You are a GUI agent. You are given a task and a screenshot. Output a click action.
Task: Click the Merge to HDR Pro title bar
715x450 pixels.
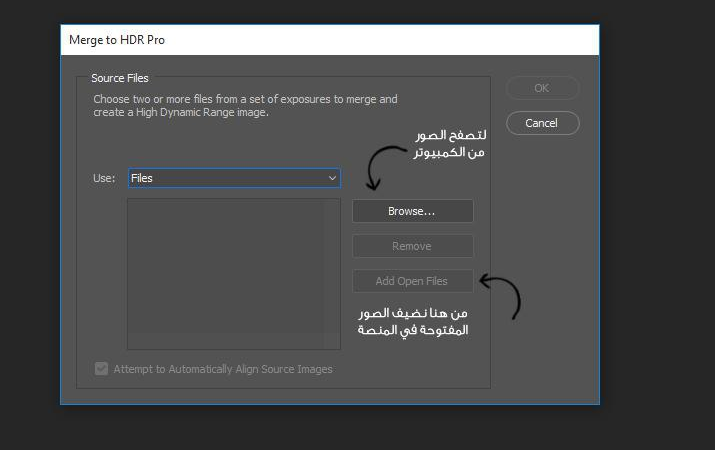click(x=330, y=40)
